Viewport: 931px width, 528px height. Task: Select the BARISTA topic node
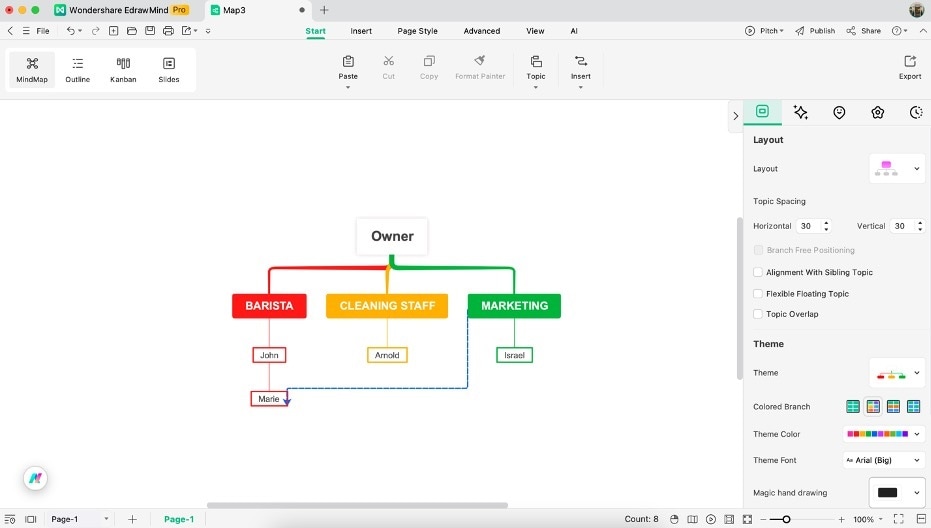coord(269,306)
